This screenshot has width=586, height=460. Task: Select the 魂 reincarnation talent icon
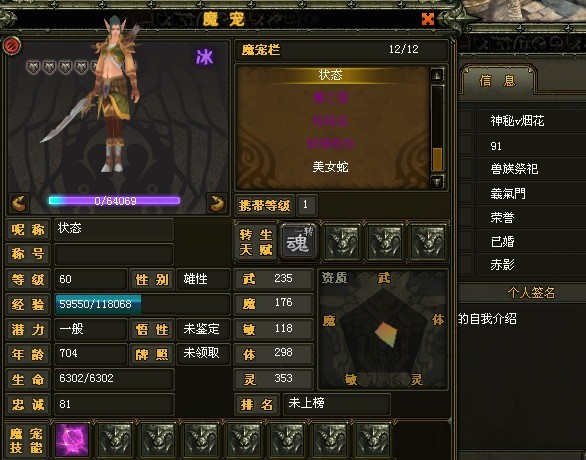tap(299, 242)
